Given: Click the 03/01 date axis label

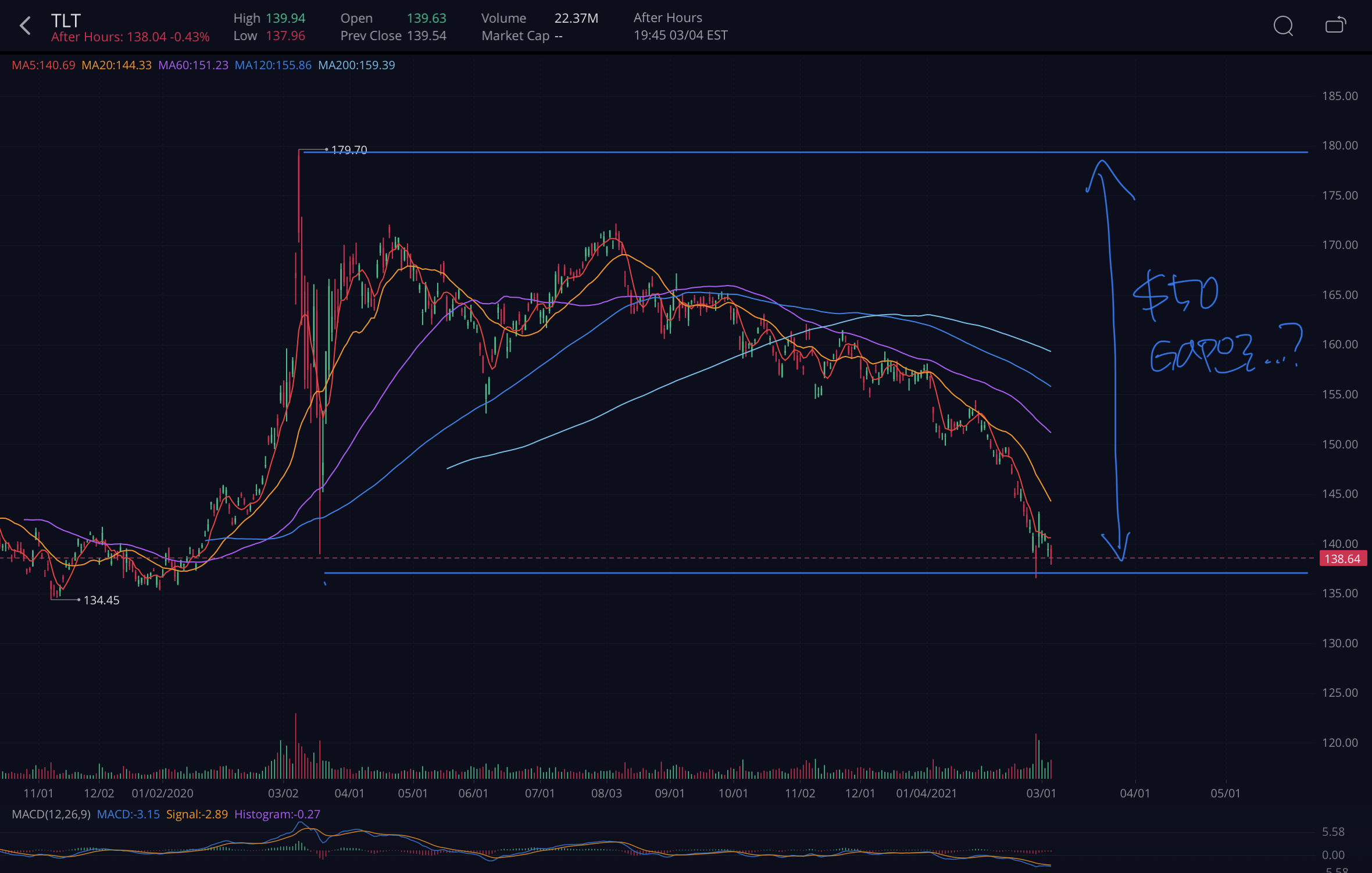Looking at the screenshot, I should [1041, 793].
